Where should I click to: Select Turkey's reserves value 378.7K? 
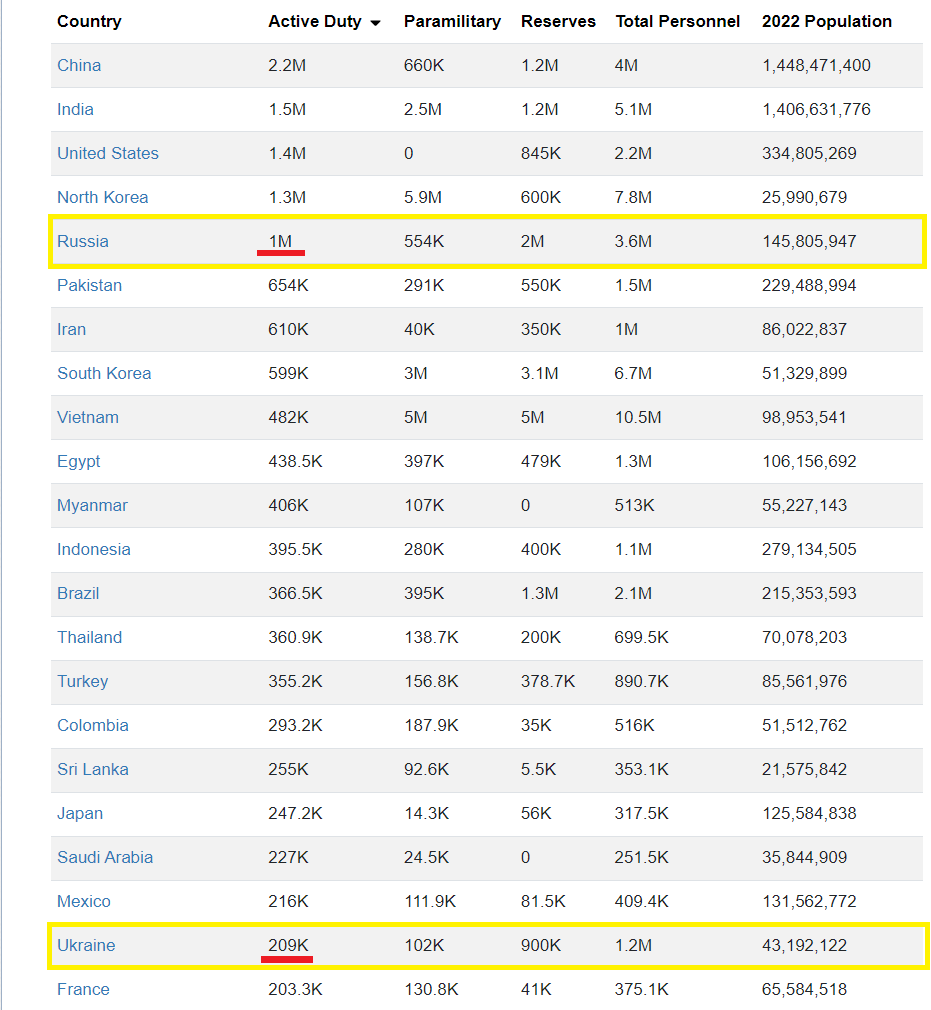[x=548, y=681]
